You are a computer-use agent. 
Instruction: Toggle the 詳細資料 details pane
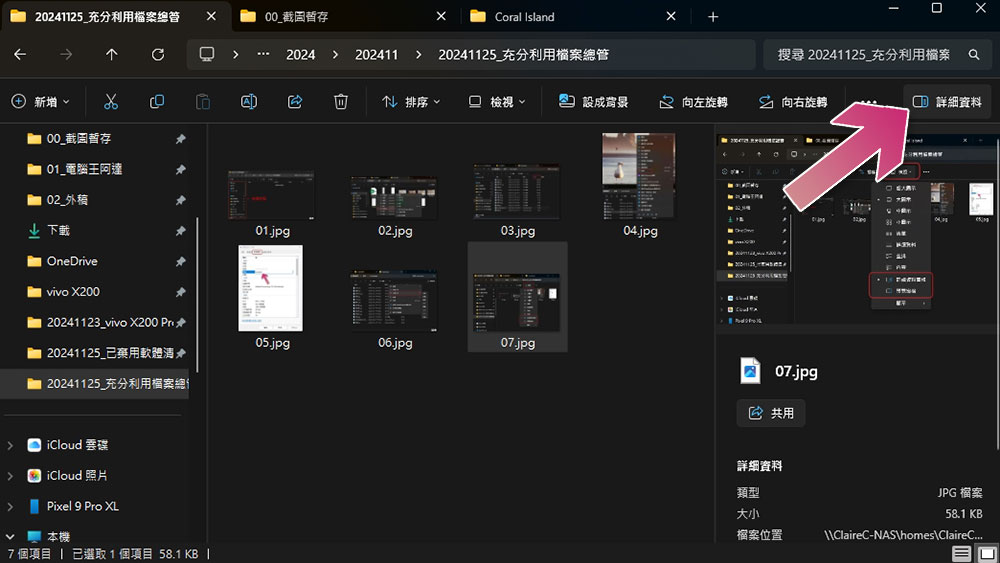tap(947, 102)
